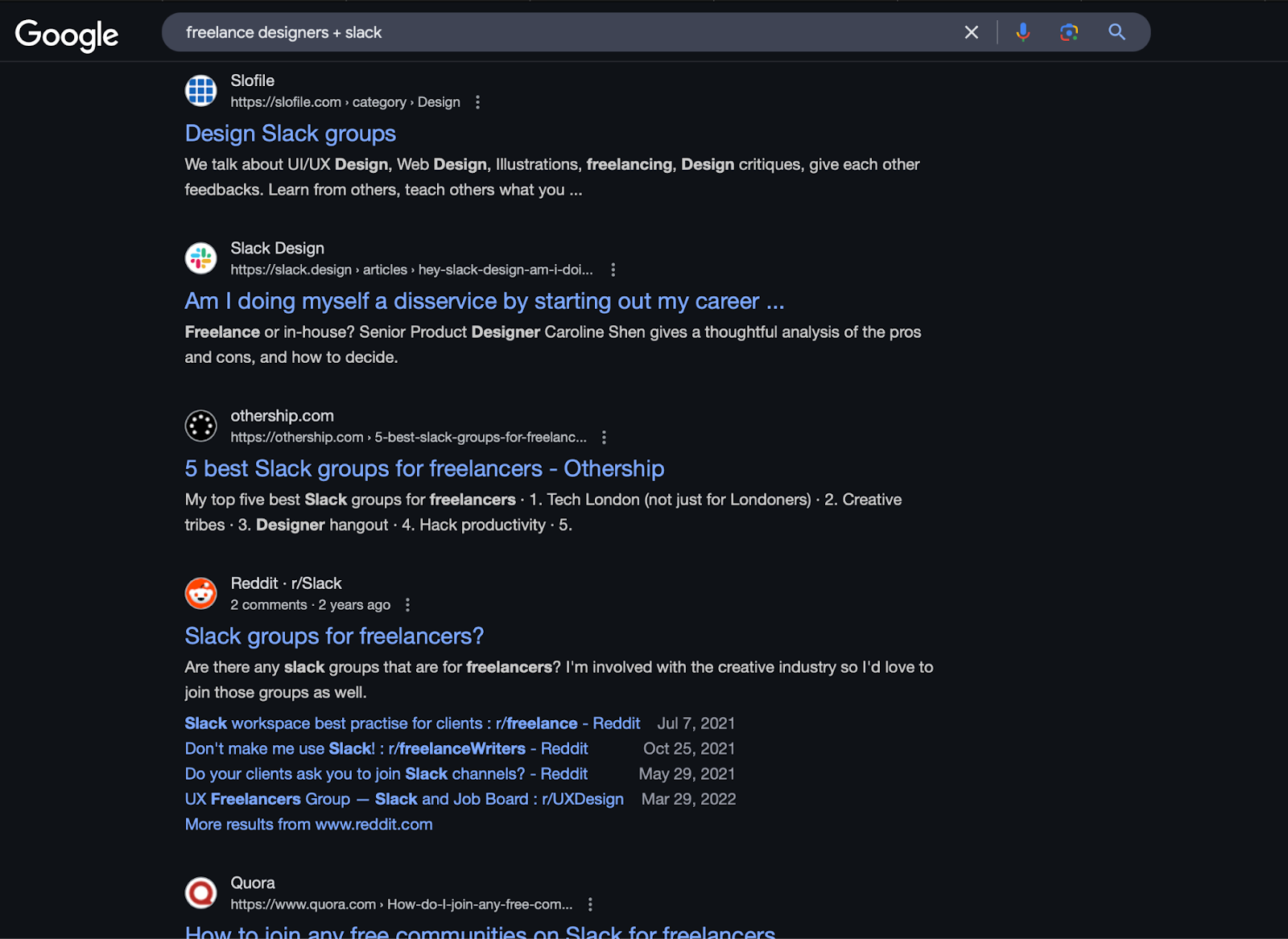Click the Reddit favicon
The height and width of the screenshot is (939, 1288).
[201, 593]
